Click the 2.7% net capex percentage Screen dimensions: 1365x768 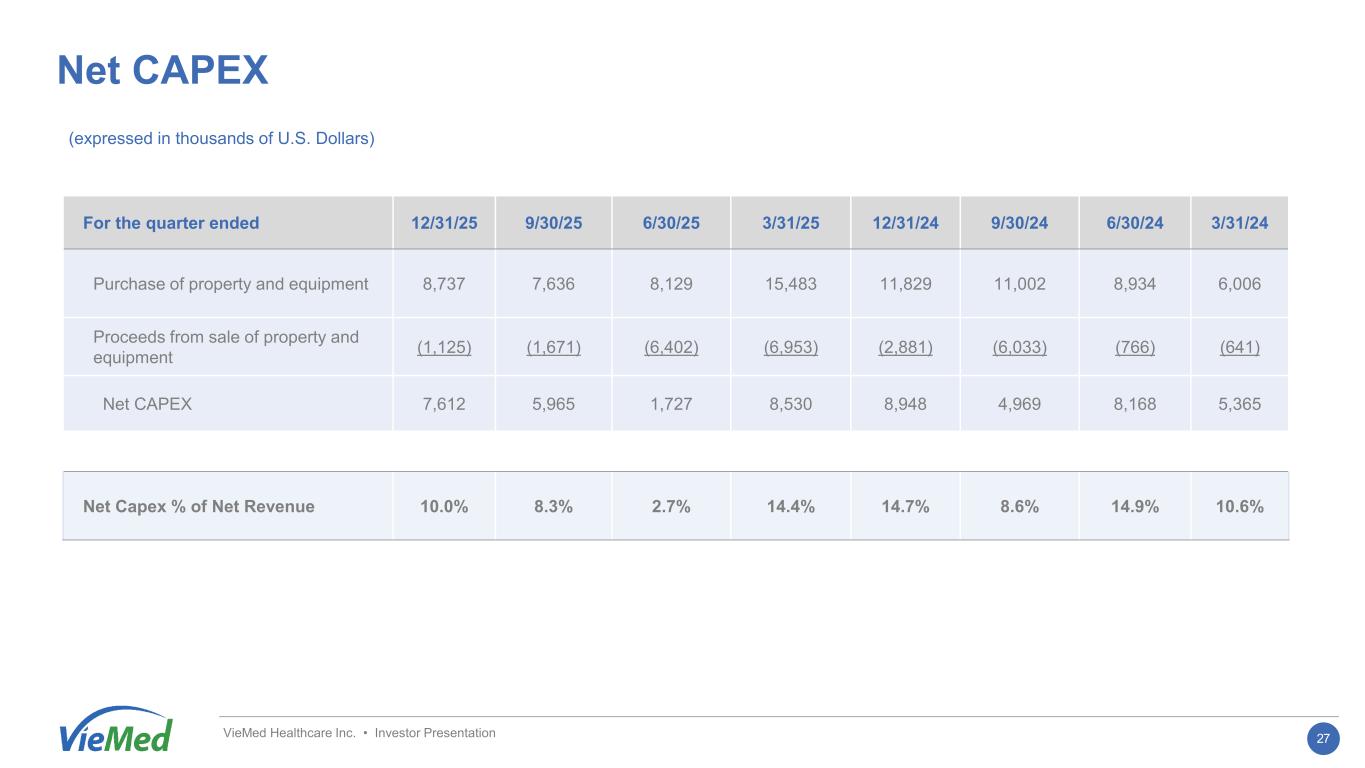[x=671, y=506]
